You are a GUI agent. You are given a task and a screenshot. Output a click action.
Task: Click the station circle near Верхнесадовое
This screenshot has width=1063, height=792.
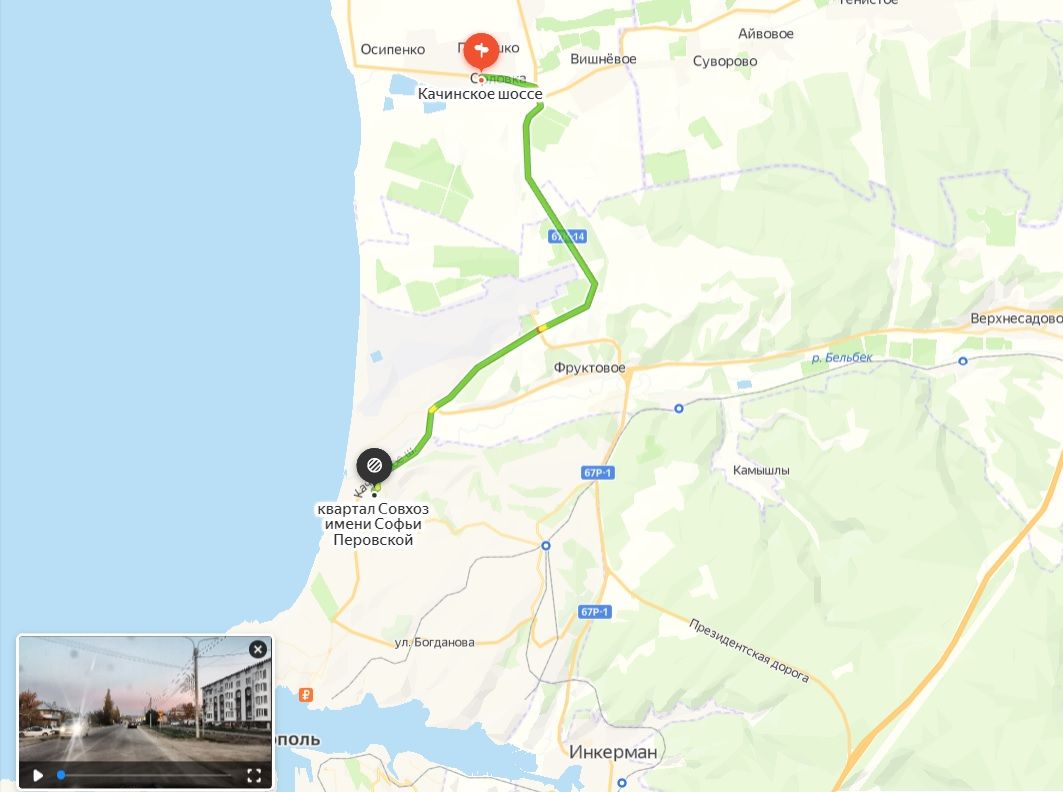click(x=963, y=361)
